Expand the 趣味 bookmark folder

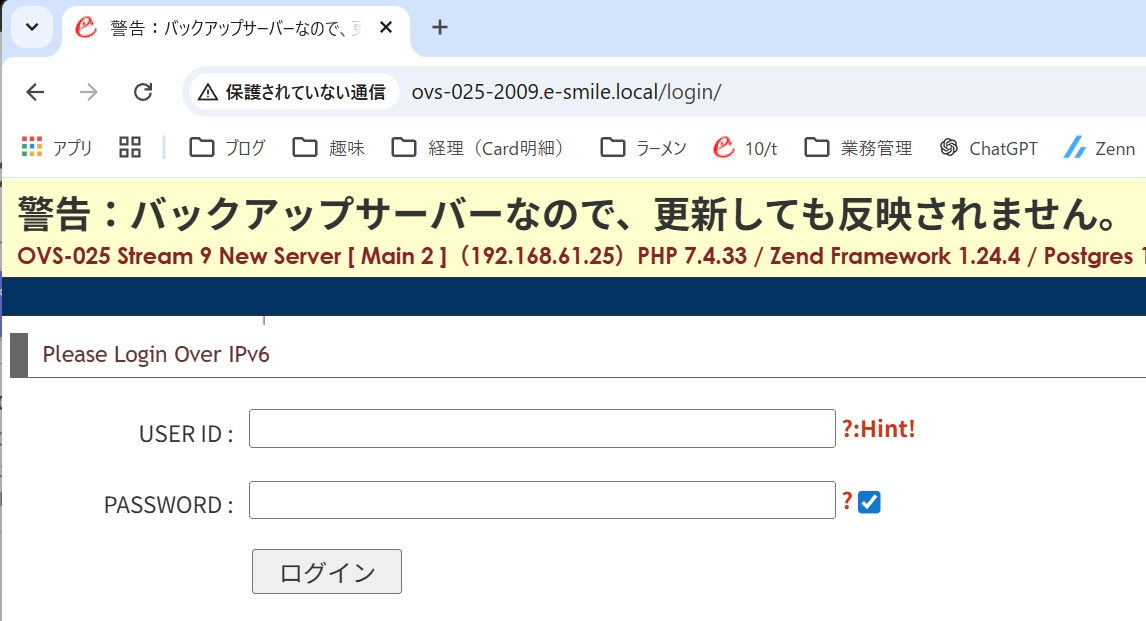coord(329,148)
